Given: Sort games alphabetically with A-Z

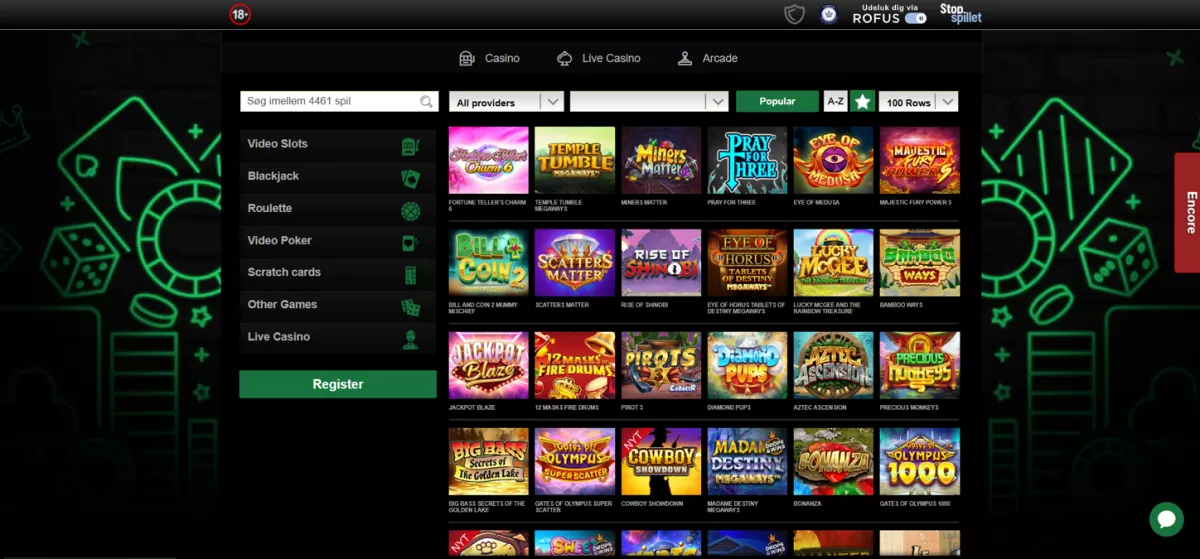Looking at the screenshot, I should 835,101.
